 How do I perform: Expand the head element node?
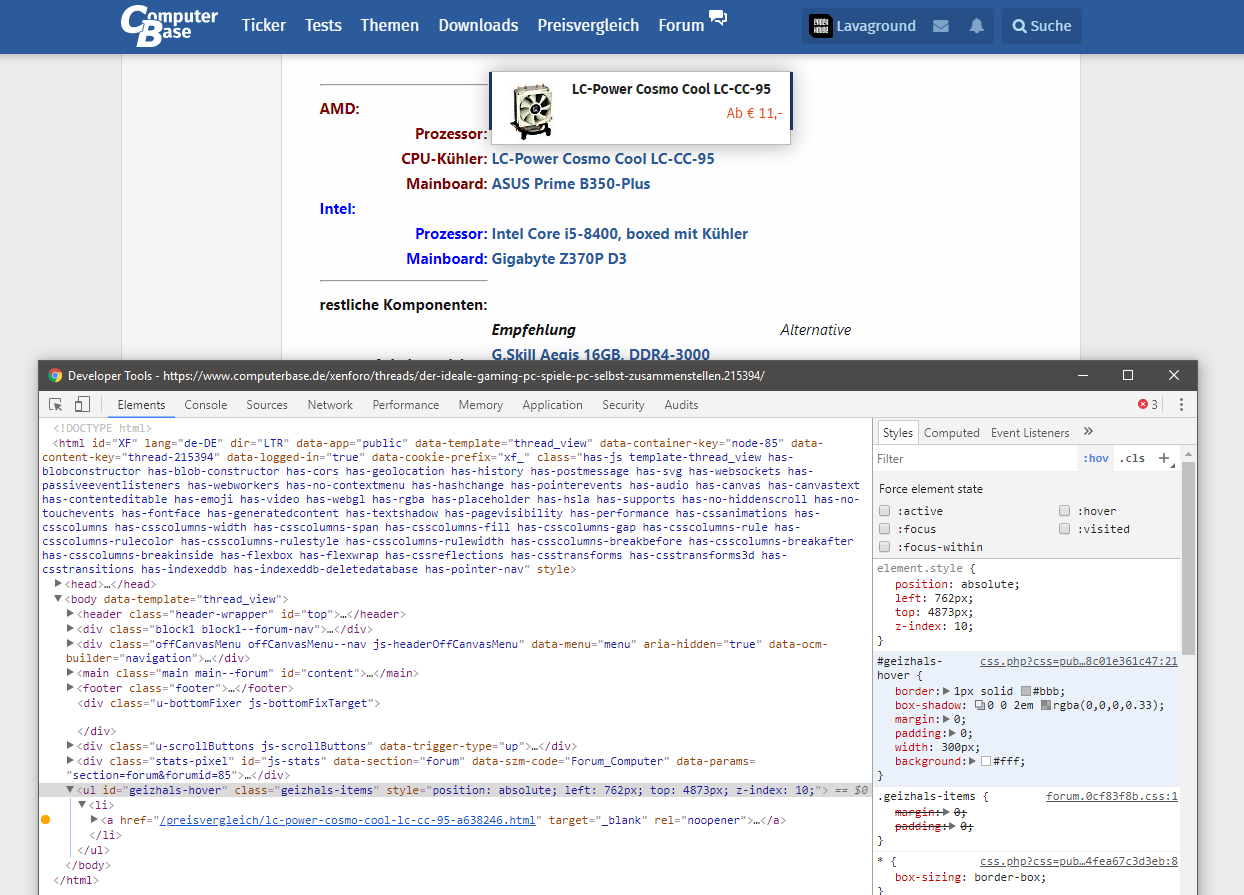click(59, 584)
